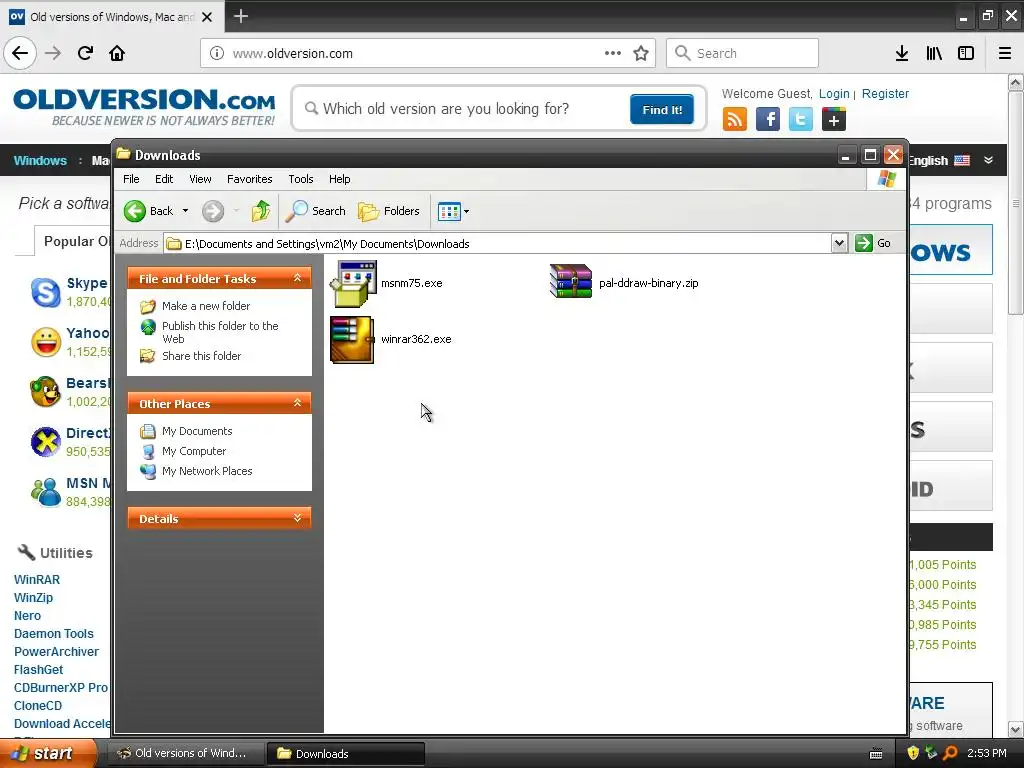Viewport: 1024px width, 768px height.
Task: Click the Firefox Search box
Action: click(743, 53)
